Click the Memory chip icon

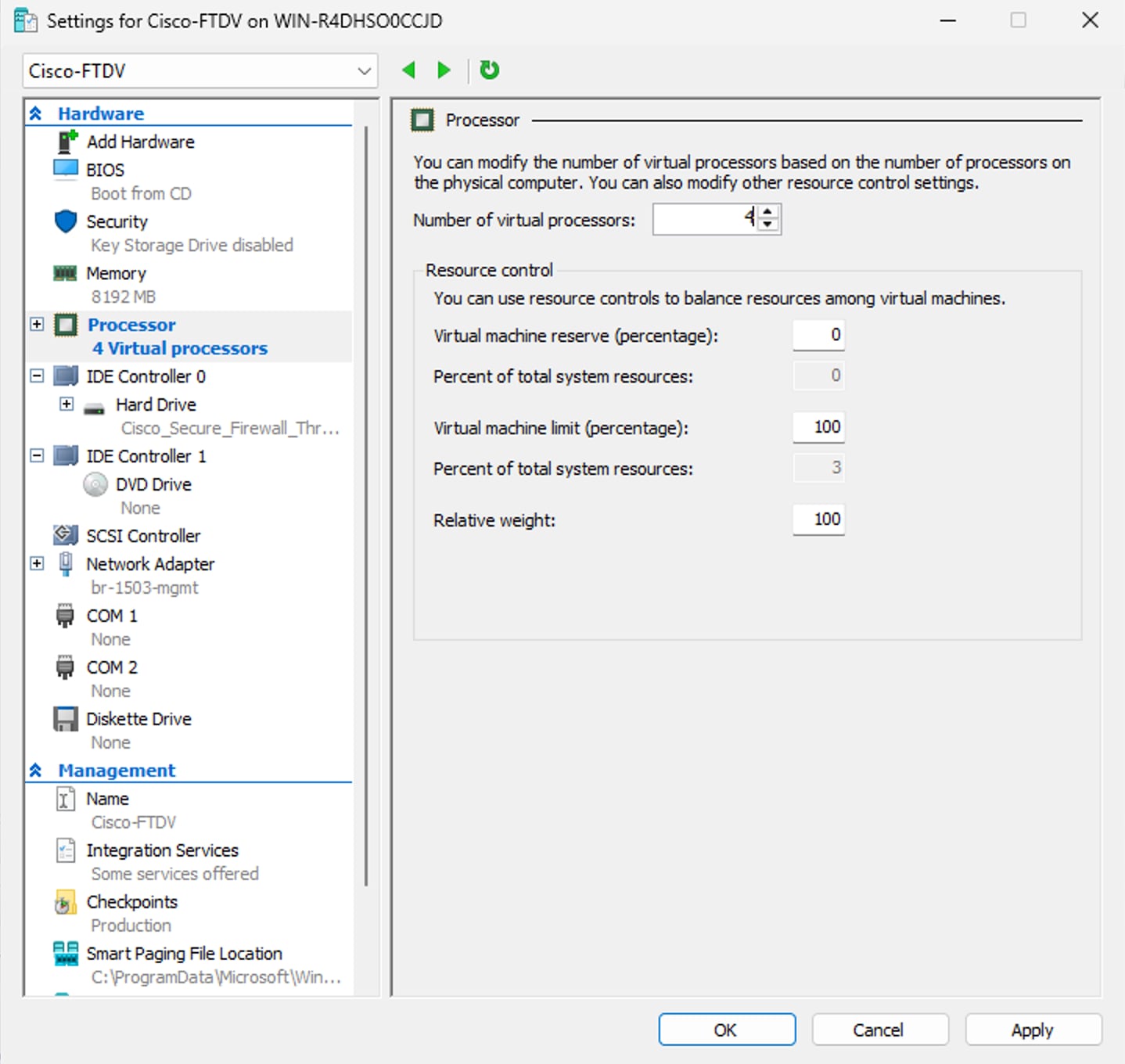[65, 273]
